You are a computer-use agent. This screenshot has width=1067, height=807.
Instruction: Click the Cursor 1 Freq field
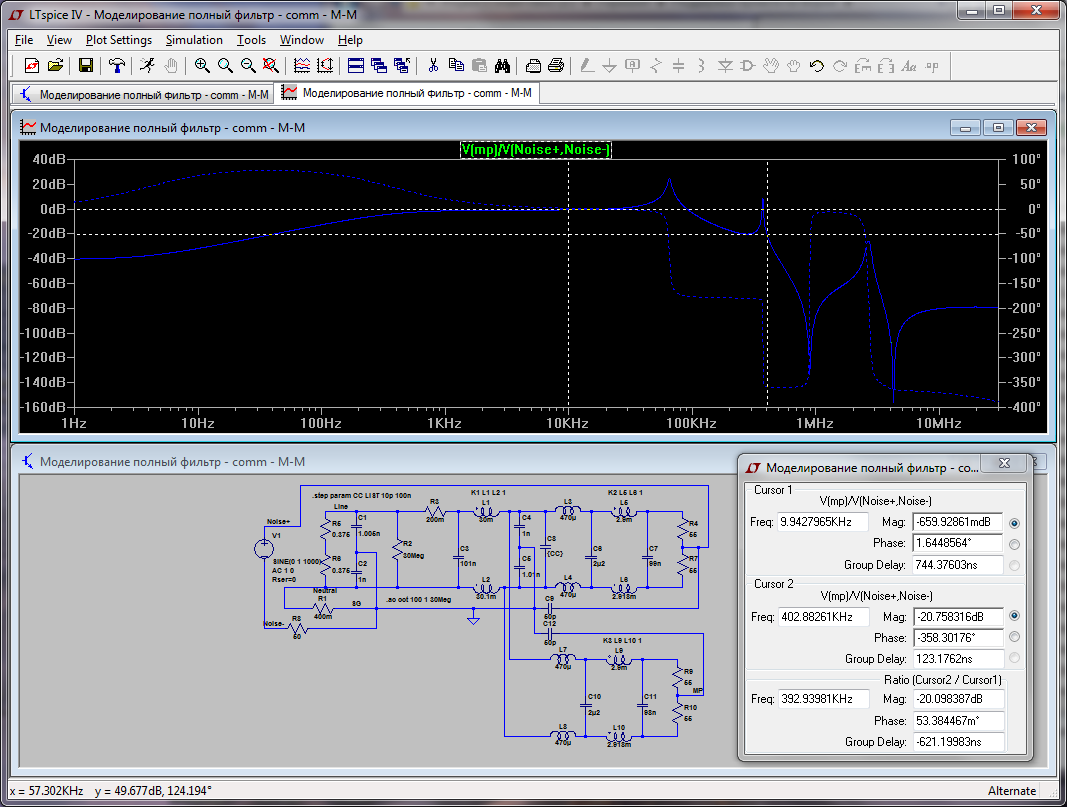click(824, 523)
